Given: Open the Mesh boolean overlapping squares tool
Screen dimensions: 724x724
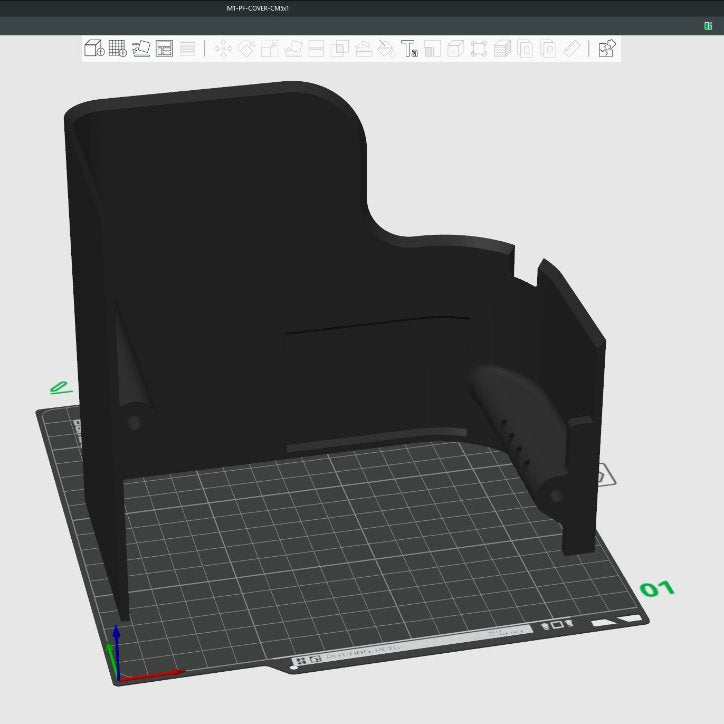Looking at the screenshot, I should click(339, 48).
